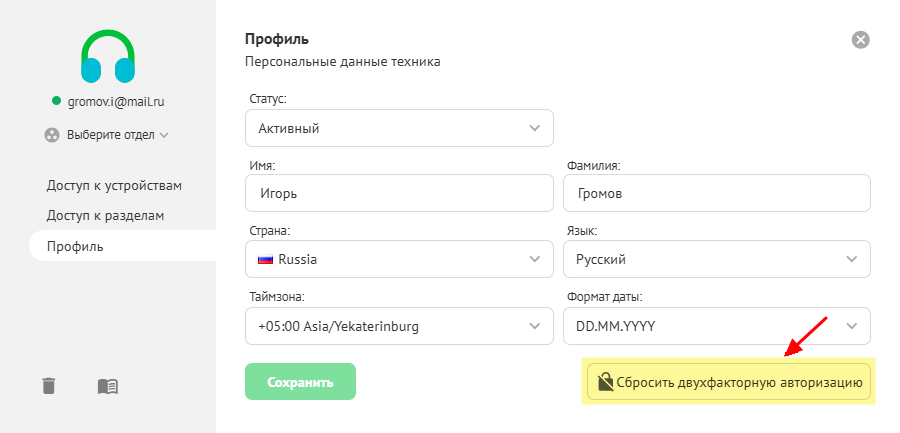Open the Таймзона timezone dropdown

click(399, 326)
